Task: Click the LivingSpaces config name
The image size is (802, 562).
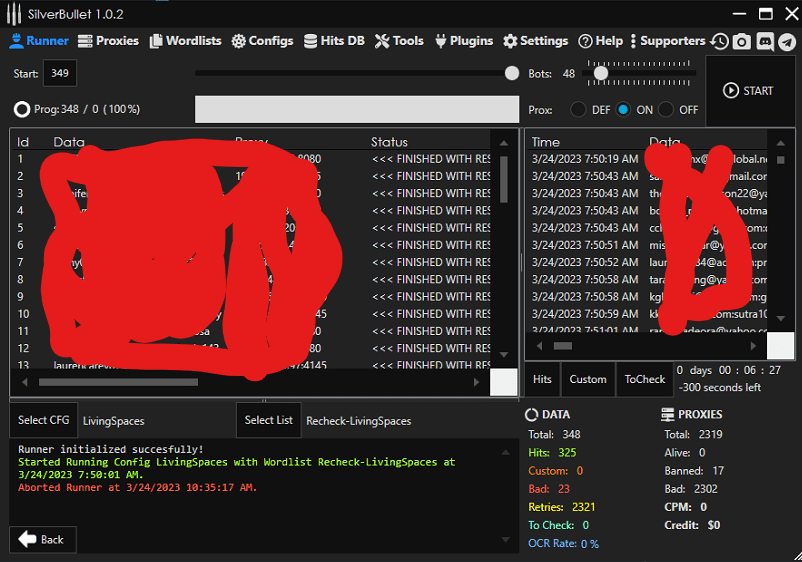Action: coord(114,421)
